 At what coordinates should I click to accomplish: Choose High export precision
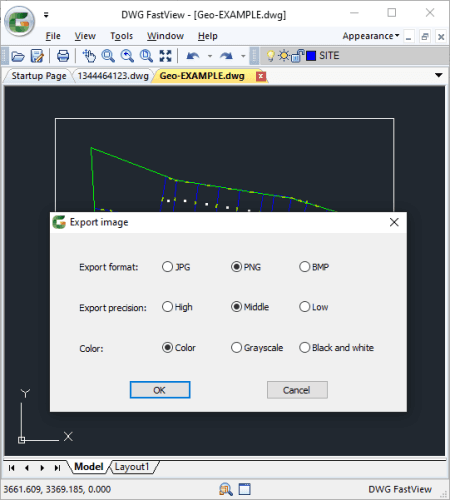(x=177, y=307)
